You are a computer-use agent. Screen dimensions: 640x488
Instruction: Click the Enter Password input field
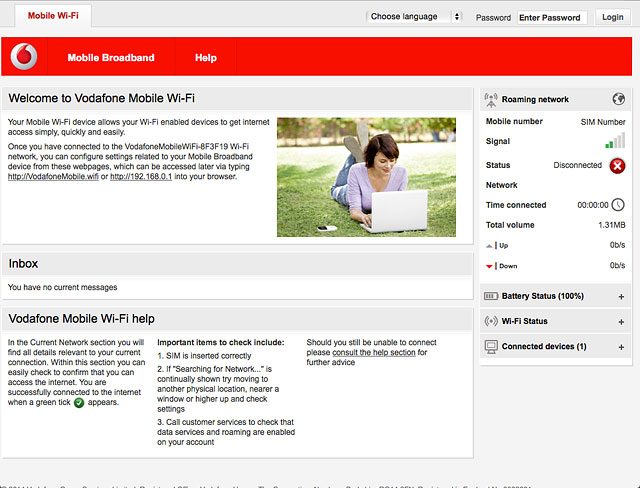[551, 17]
